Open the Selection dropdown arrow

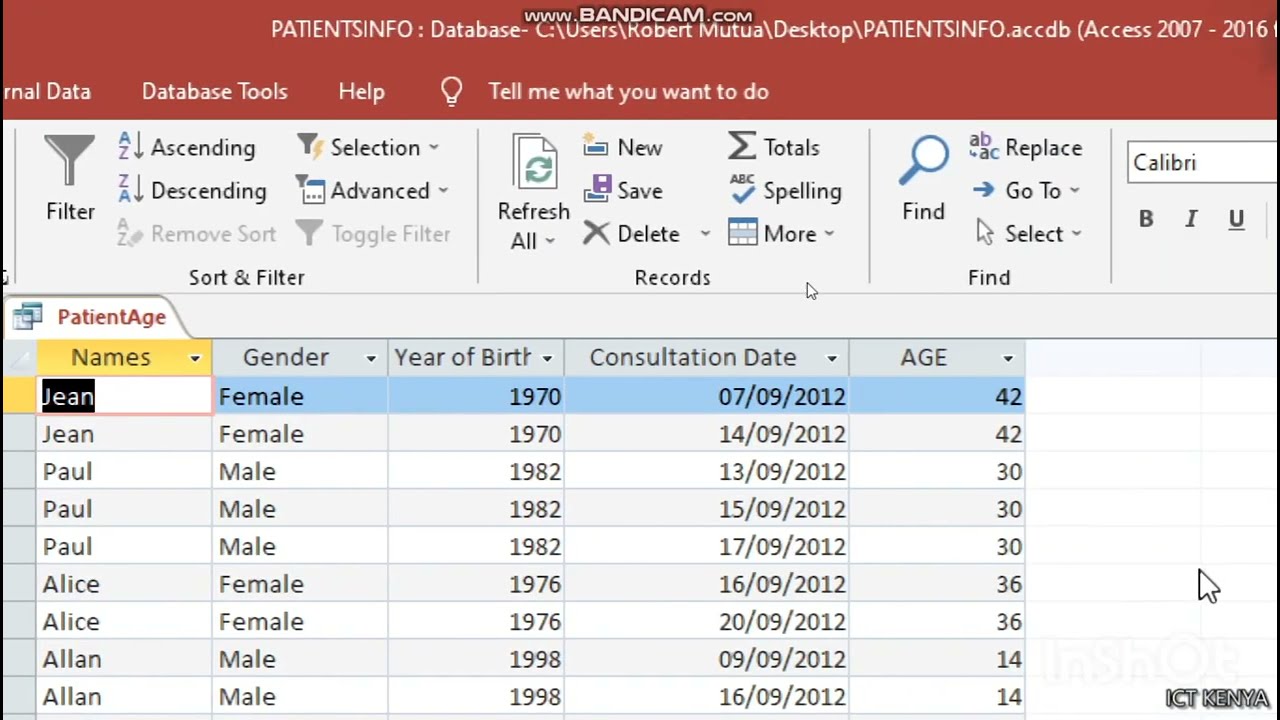coord(433,148)
